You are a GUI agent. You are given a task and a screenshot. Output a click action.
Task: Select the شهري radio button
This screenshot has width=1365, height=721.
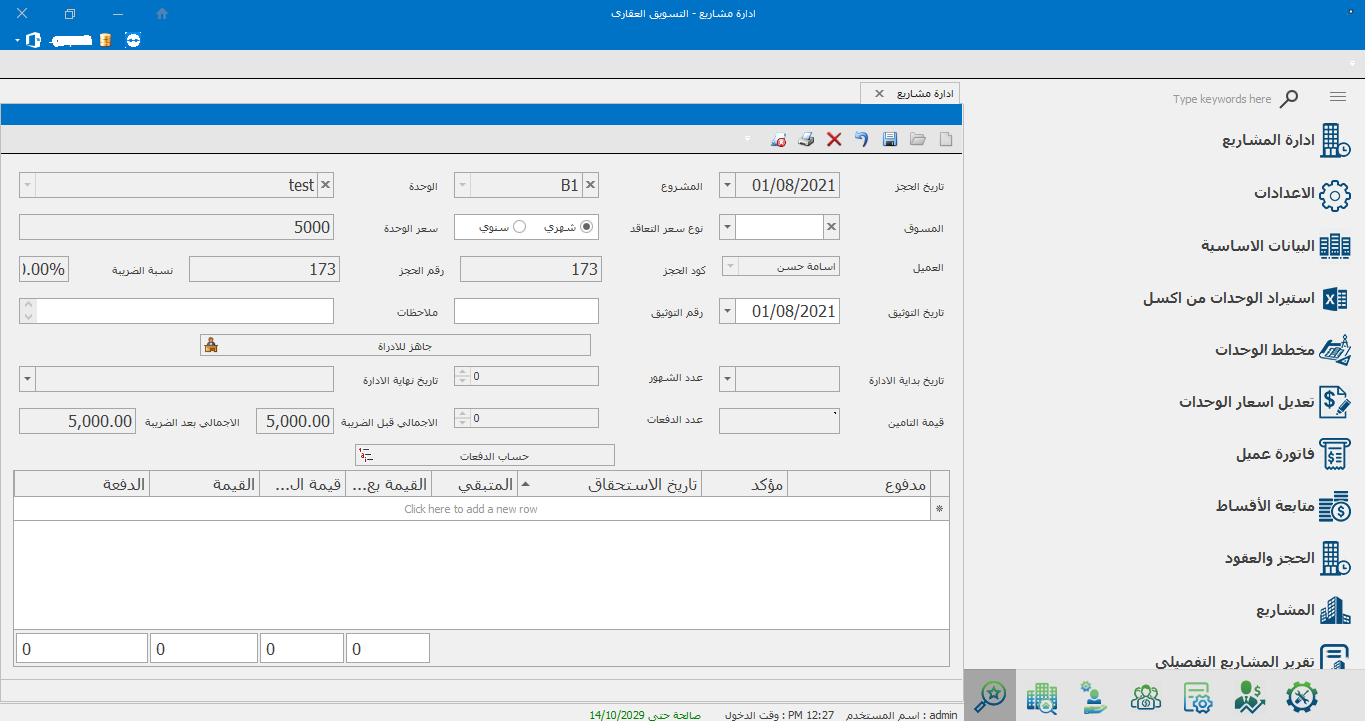point(587,227)
